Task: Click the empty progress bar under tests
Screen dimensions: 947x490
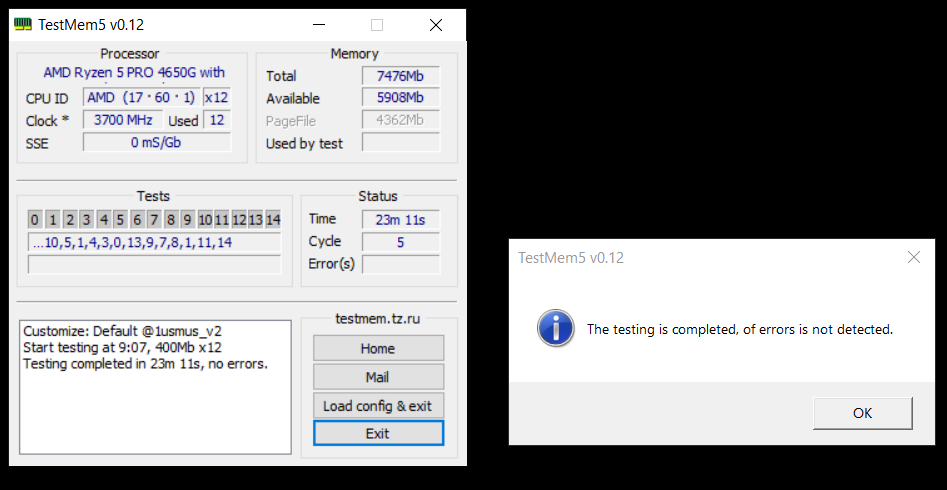Action: [x=154, y=265]
